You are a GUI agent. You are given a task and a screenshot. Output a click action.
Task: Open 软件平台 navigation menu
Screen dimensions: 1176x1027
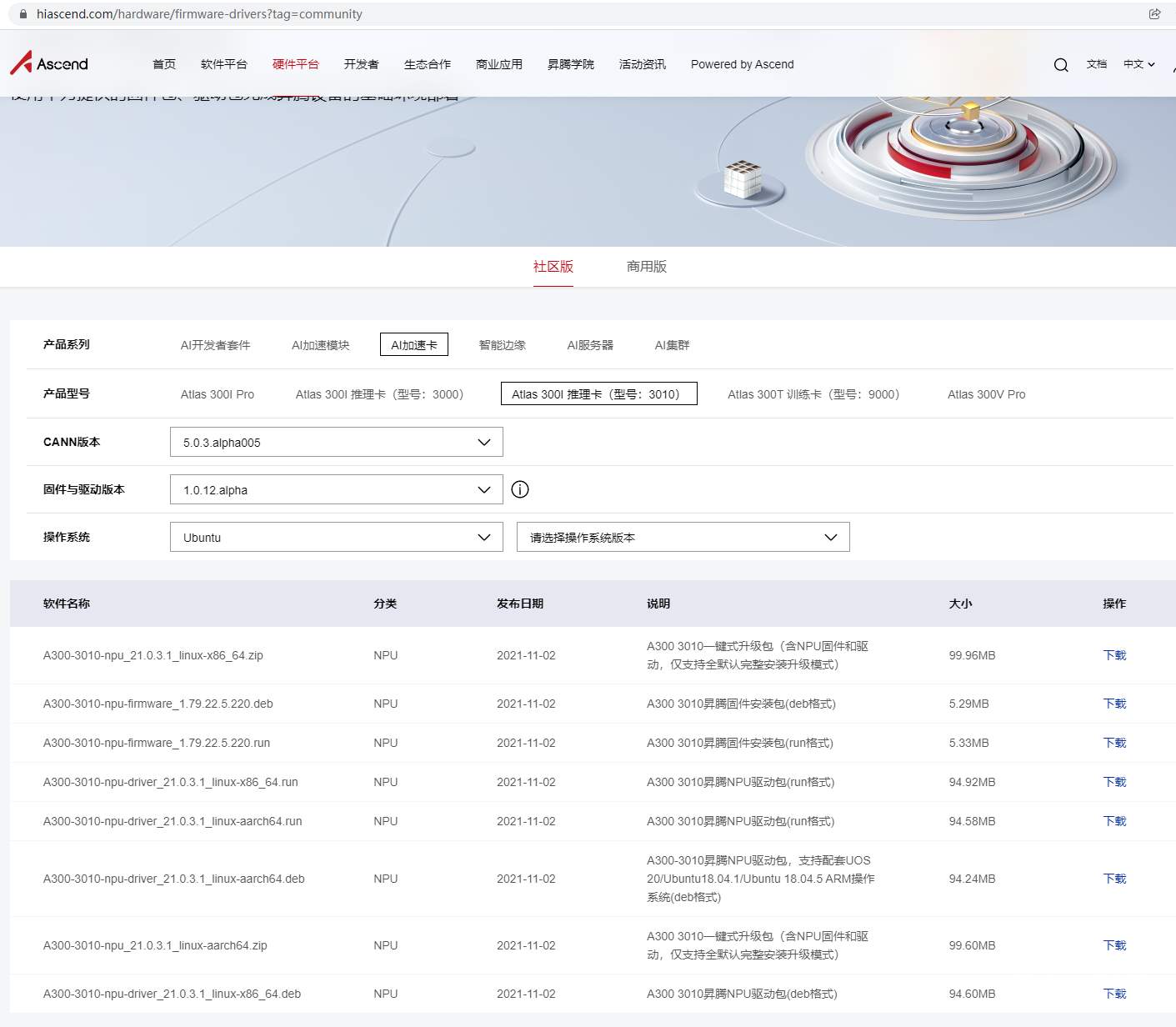(224, 64)
